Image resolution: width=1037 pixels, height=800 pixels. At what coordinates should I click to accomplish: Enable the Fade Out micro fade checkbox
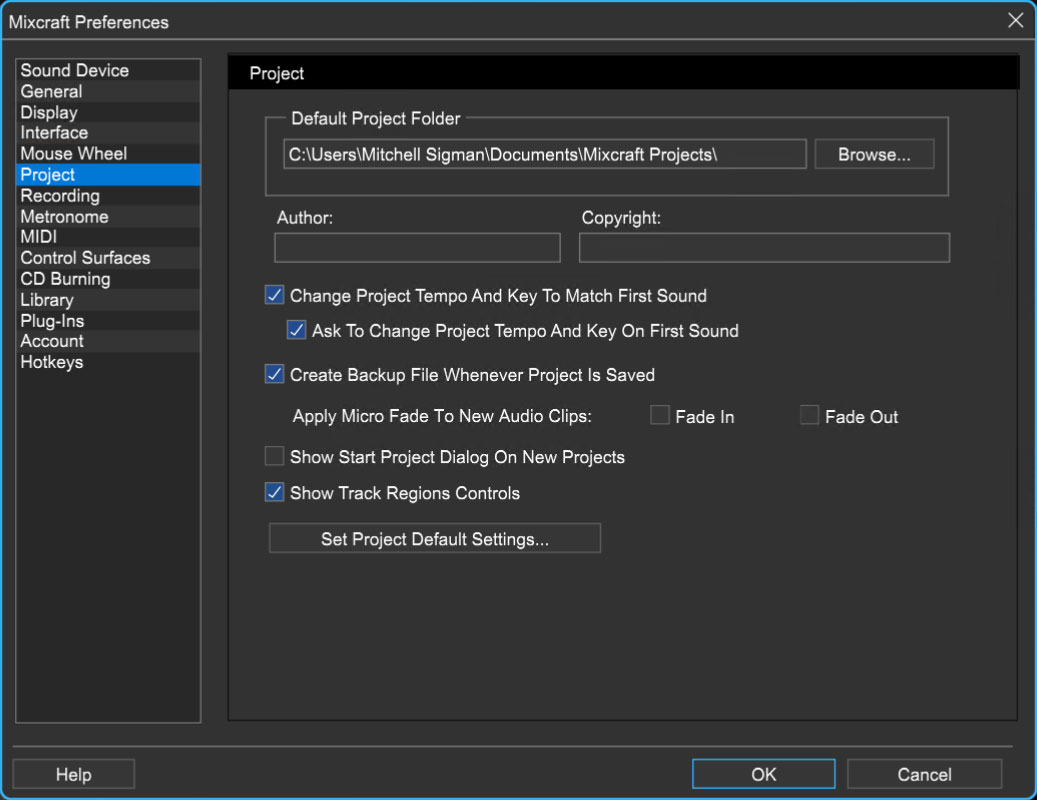809,415
